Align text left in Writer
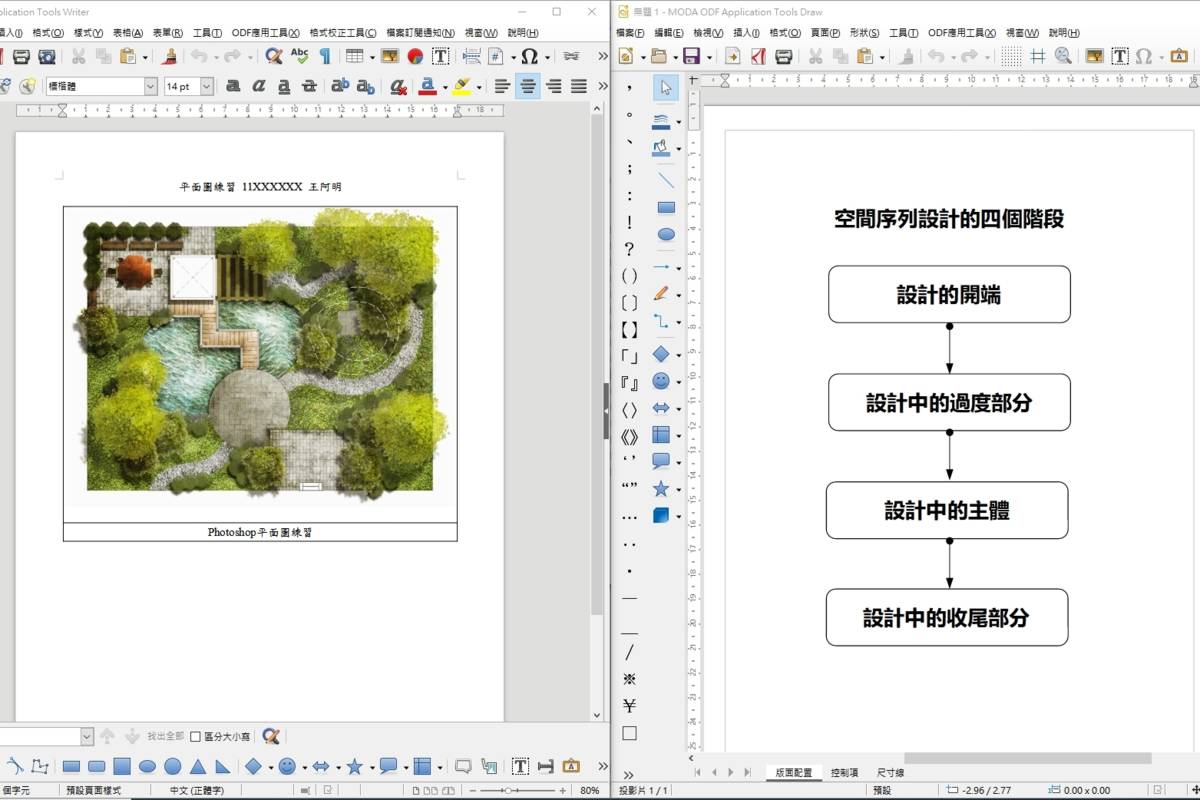The image size is (1200, 800). (502, 87)
